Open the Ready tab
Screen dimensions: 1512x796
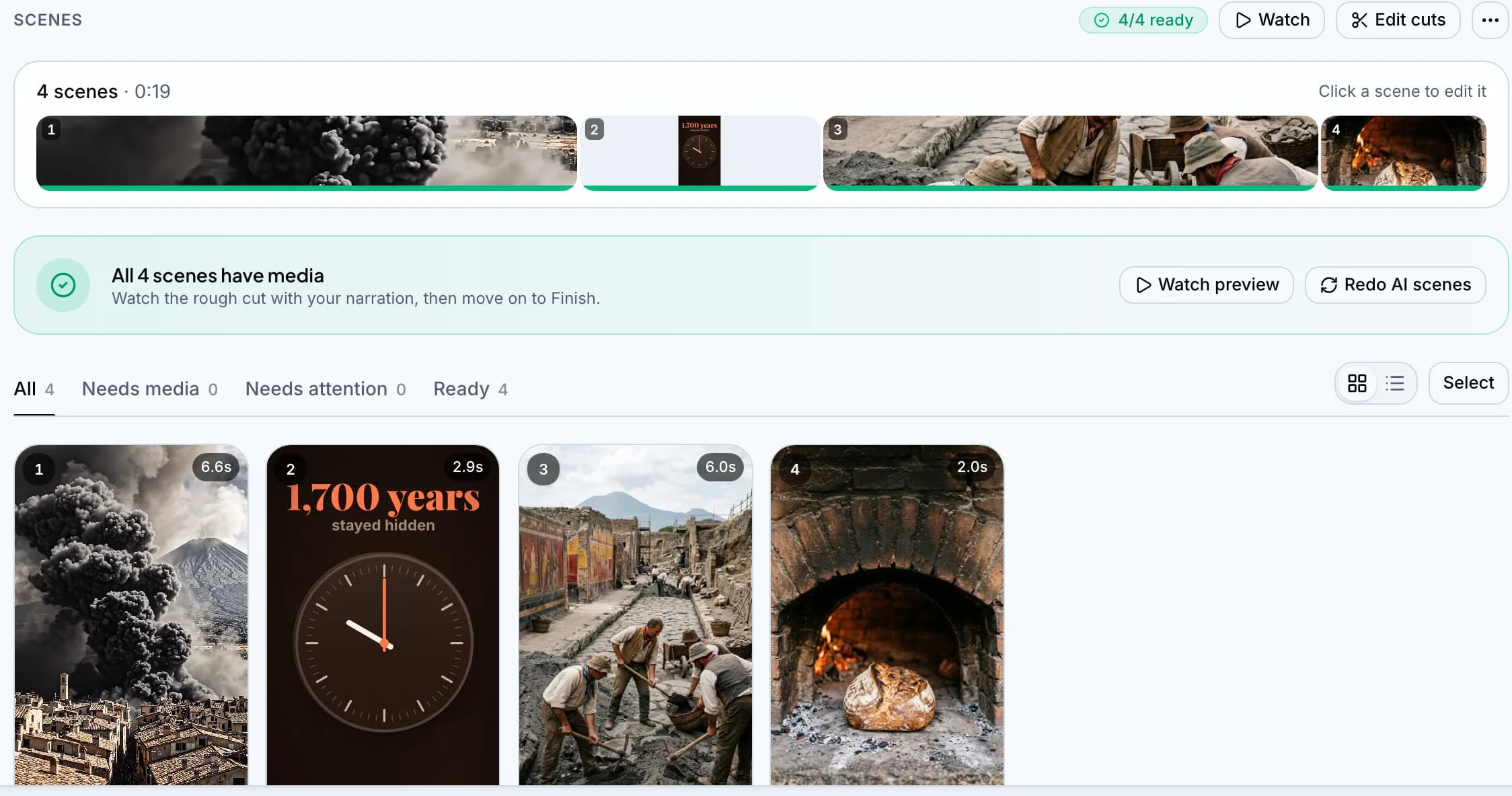pos(471,389)
